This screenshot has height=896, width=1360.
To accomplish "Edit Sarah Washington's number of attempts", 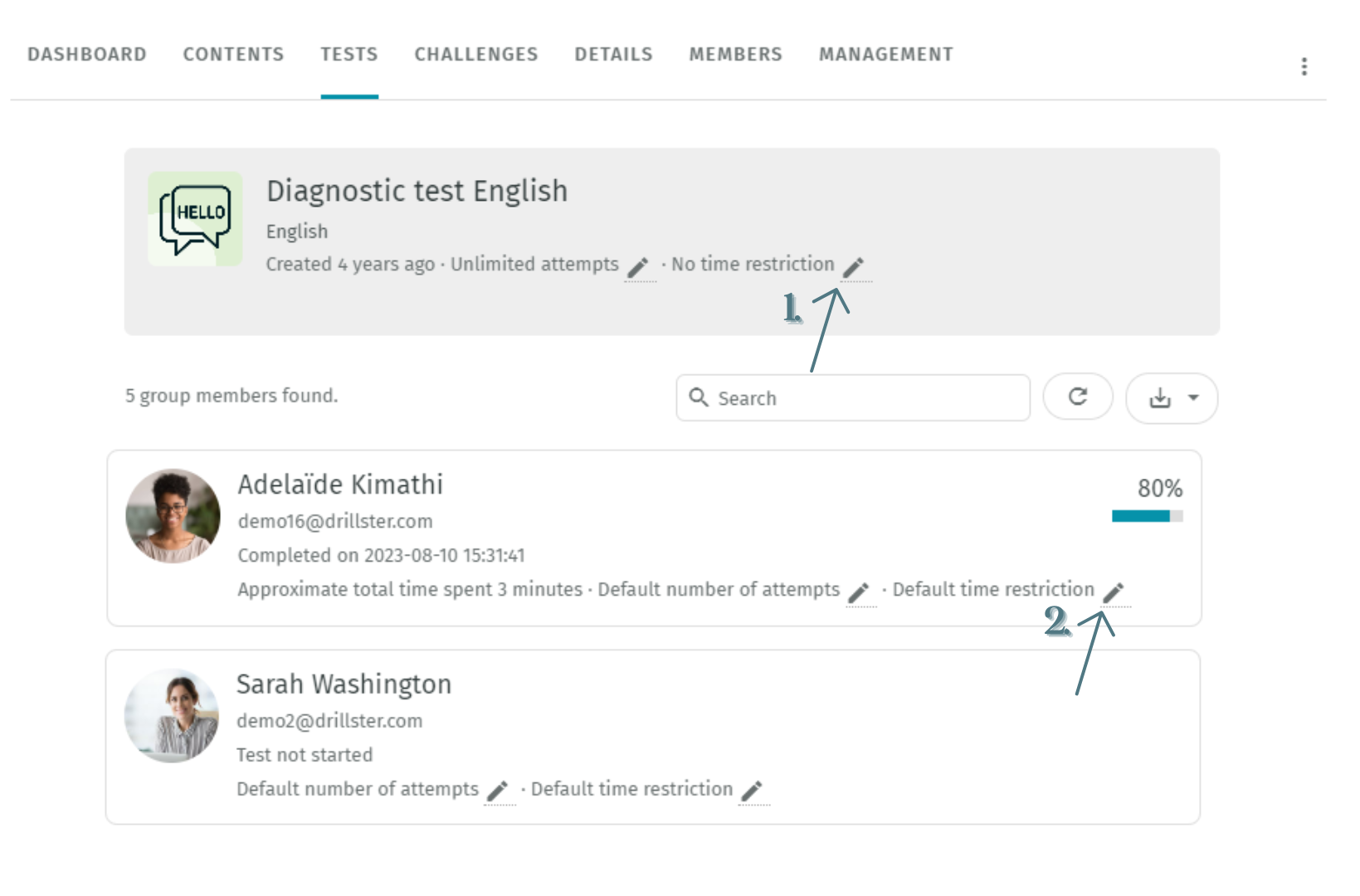I will pos(500,791).
